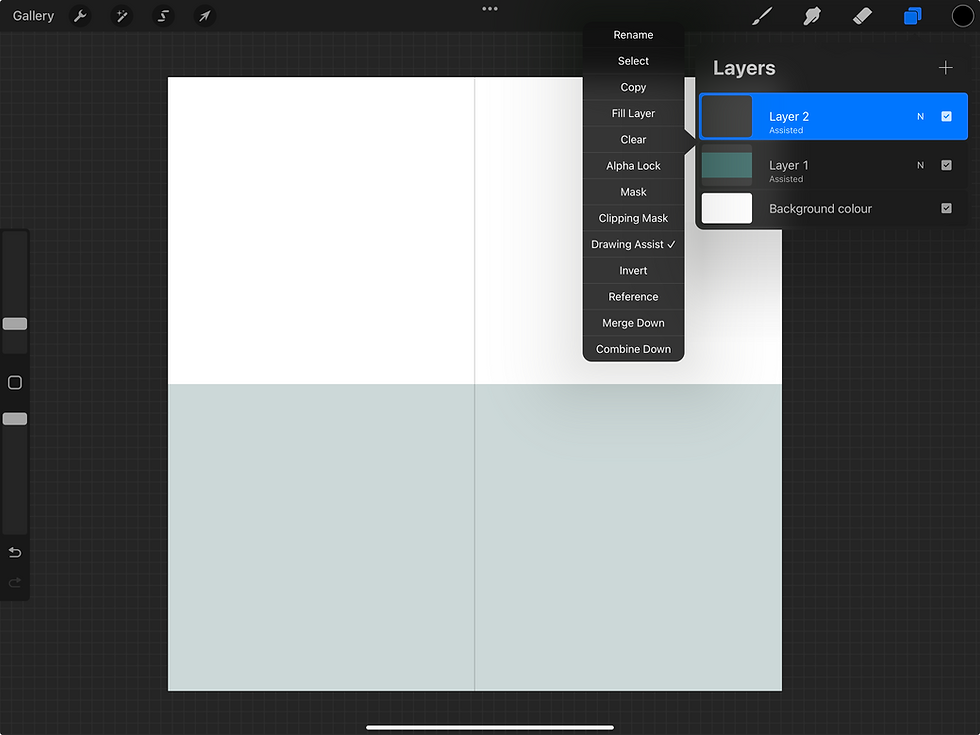Toggle visibility of Layer 2
Screen dimensions: 980x735
pos(945,116)
